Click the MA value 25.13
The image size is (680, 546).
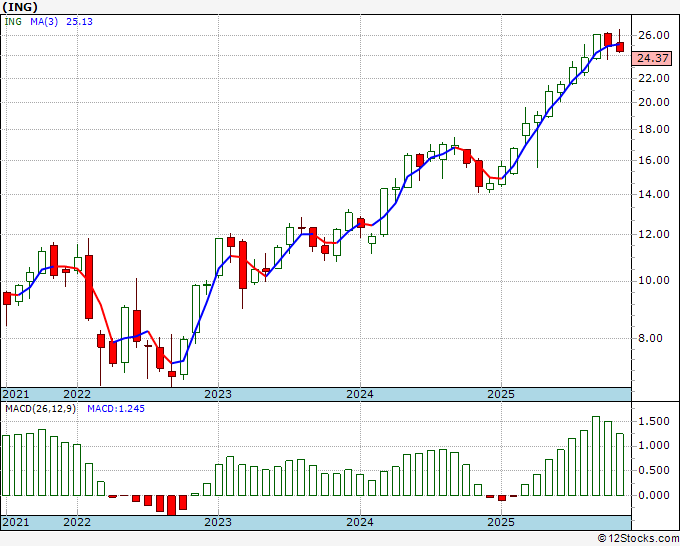tap(79, 22)
